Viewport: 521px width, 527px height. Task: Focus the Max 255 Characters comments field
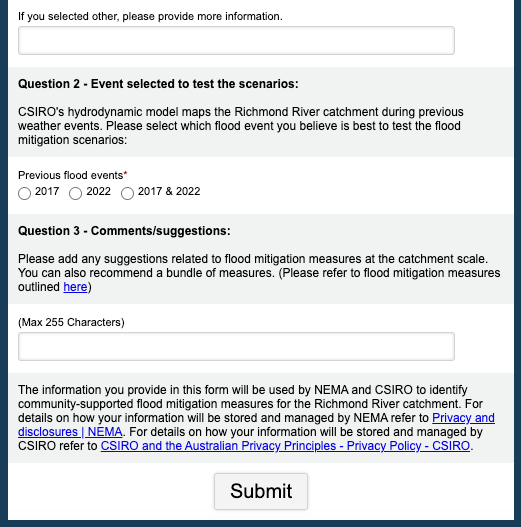(236, 347)
